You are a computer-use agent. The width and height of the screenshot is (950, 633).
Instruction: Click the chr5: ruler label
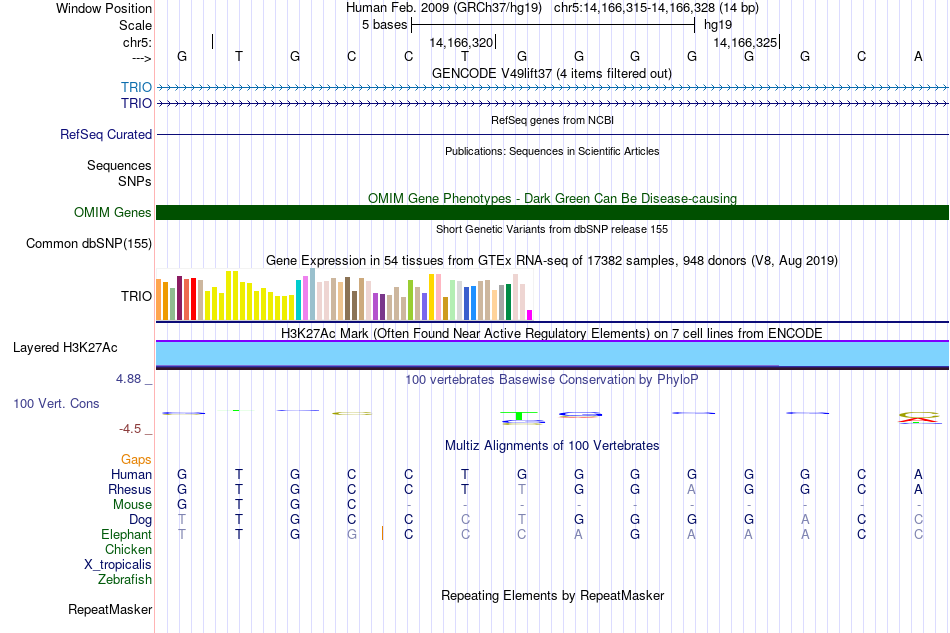(137, 42)
